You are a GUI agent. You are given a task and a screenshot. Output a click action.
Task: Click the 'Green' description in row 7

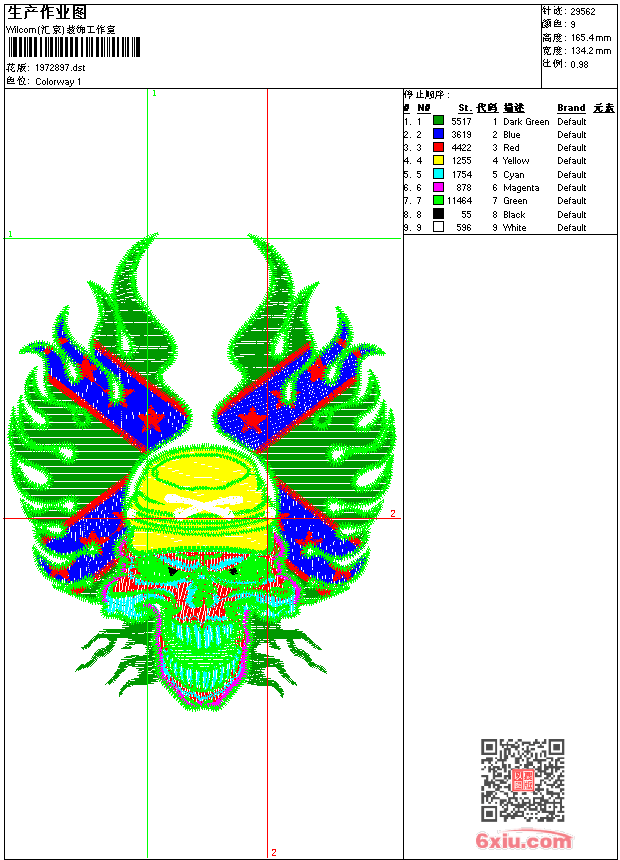point(515,201)
